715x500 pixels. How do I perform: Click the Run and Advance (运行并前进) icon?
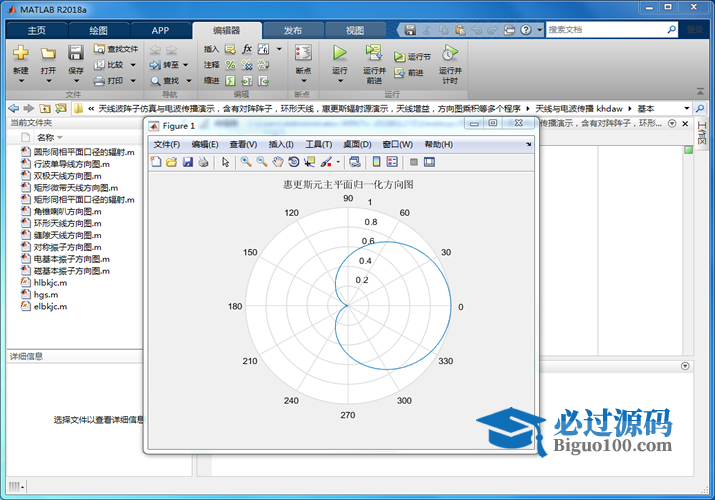click(x=373, y=52)
